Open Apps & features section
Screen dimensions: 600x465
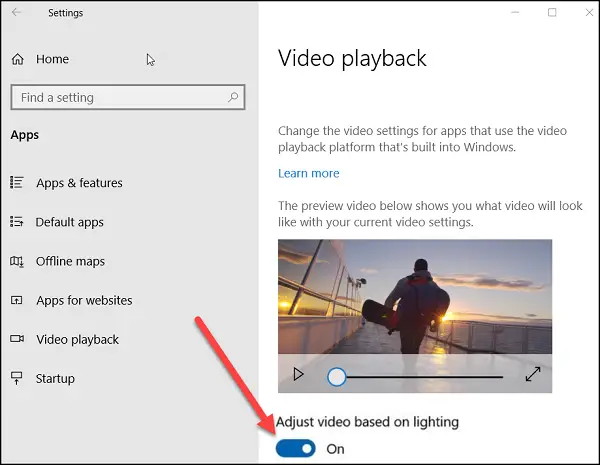79,183
